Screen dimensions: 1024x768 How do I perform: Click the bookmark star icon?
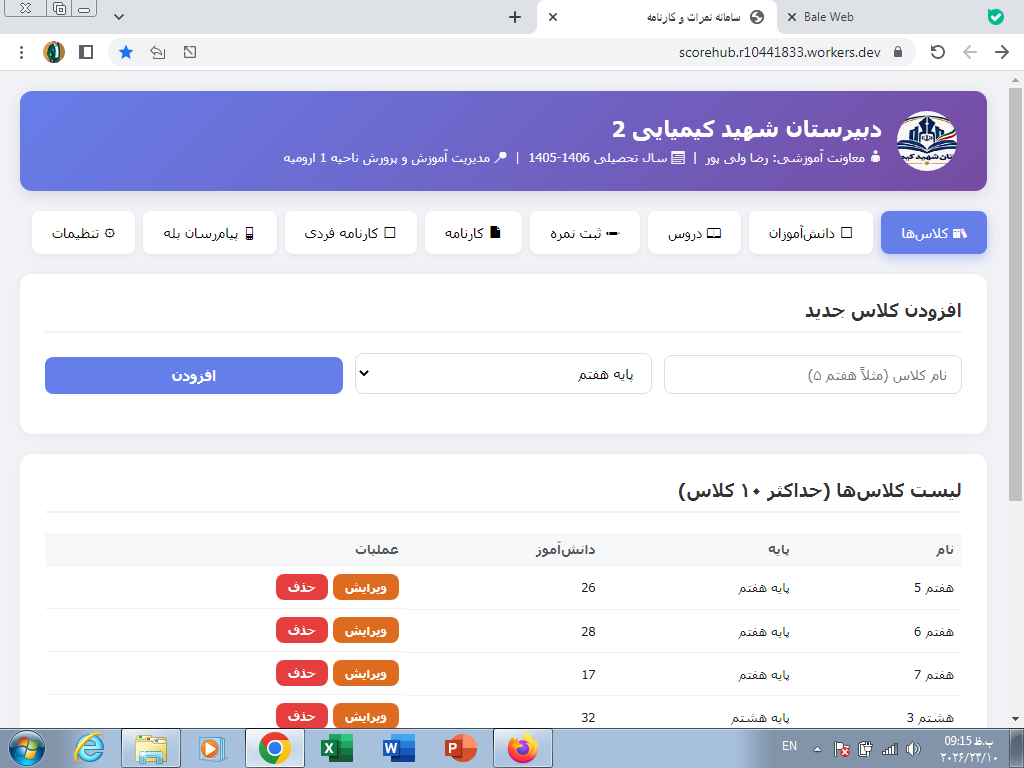point(126,52)
